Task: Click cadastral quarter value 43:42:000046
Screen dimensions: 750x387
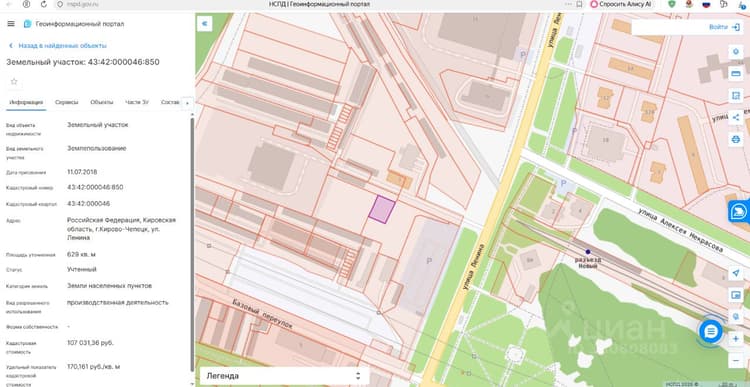Action: coord(88,203)
